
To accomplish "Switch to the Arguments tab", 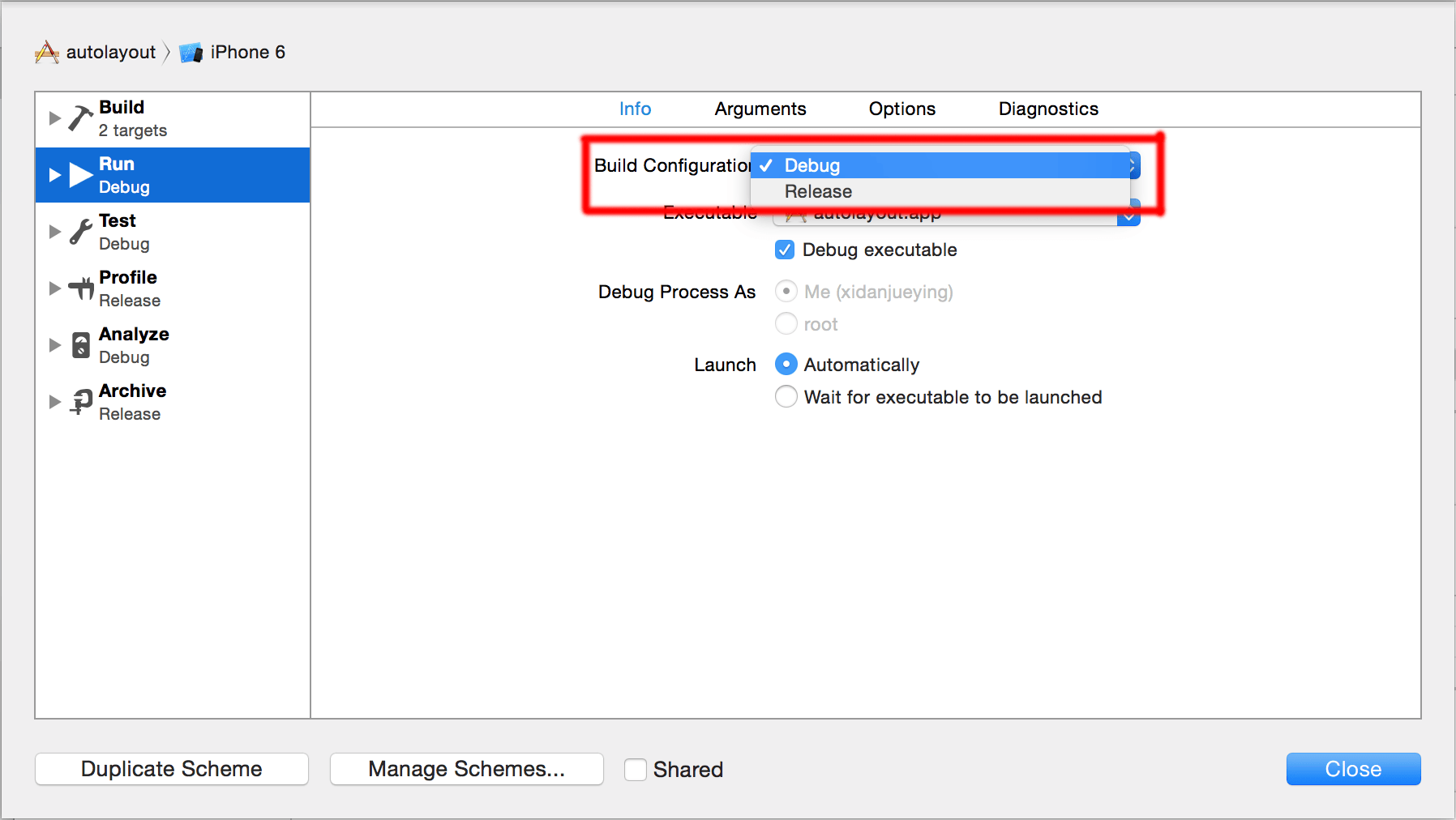I will click(760, 109).
